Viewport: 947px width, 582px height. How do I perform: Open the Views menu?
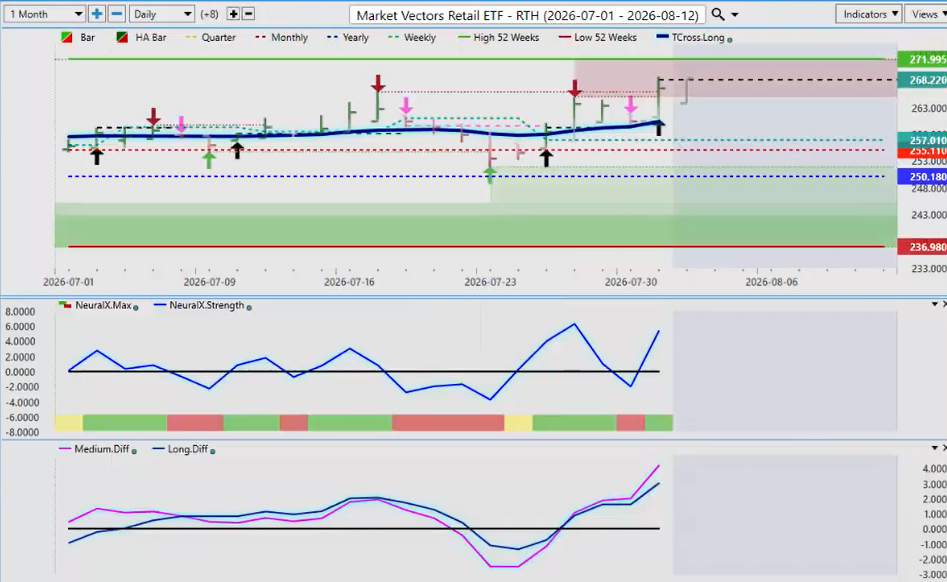click(926, 14)
